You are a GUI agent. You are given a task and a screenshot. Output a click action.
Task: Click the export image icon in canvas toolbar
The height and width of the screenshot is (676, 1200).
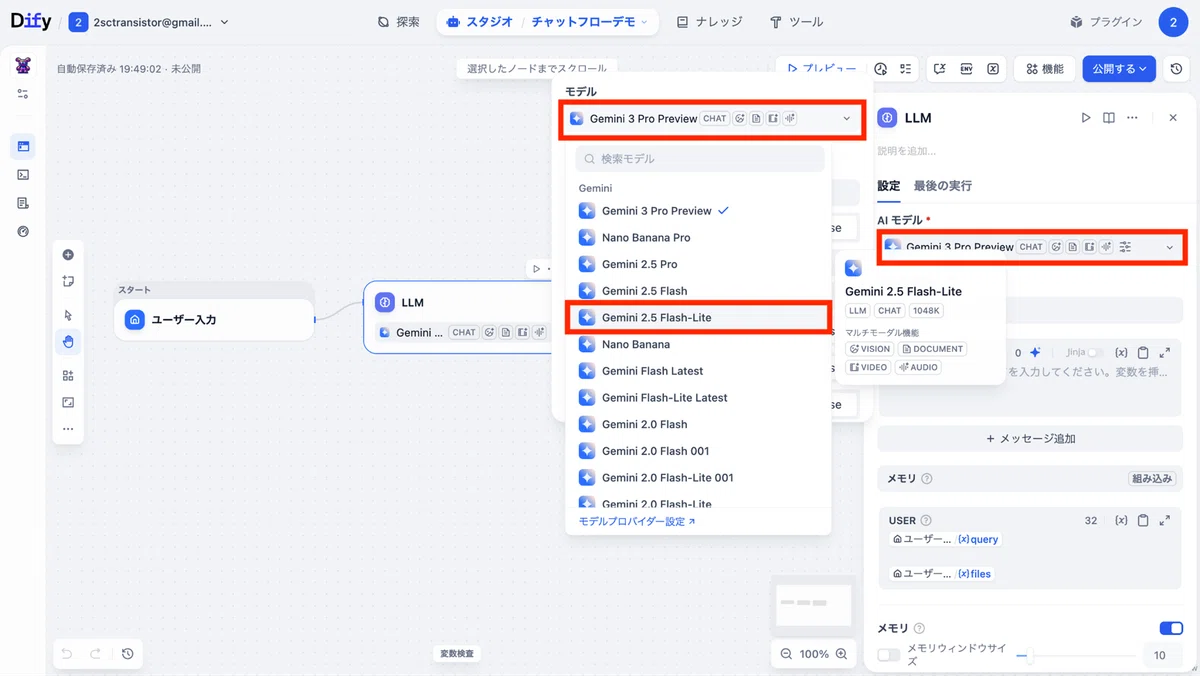coord(68,402)
